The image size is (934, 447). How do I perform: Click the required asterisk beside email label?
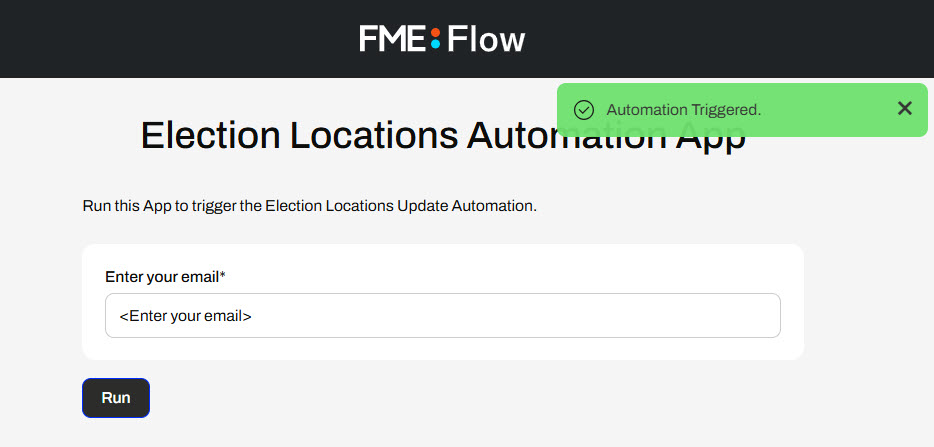point(223,275)
